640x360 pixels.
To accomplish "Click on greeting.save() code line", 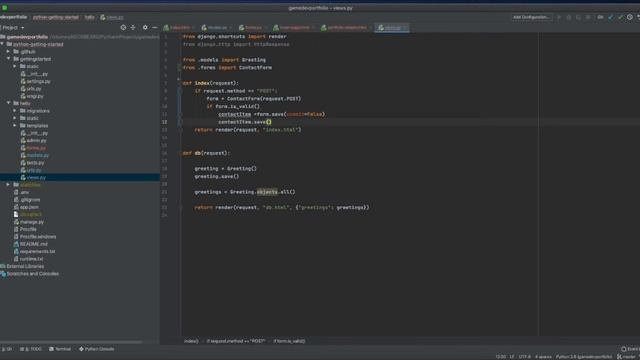I will point(217,176).
